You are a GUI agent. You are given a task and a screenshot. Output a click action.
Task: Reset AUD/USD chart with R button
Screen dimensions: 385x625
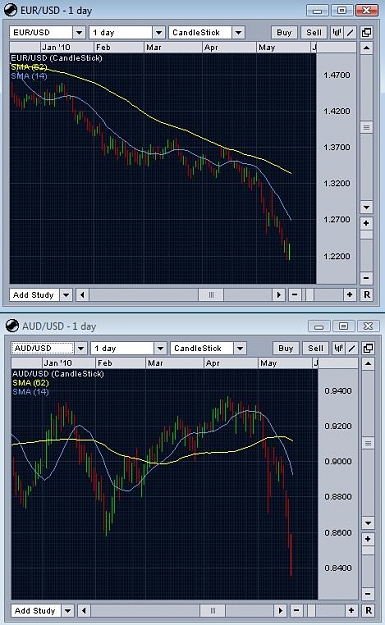368,611
